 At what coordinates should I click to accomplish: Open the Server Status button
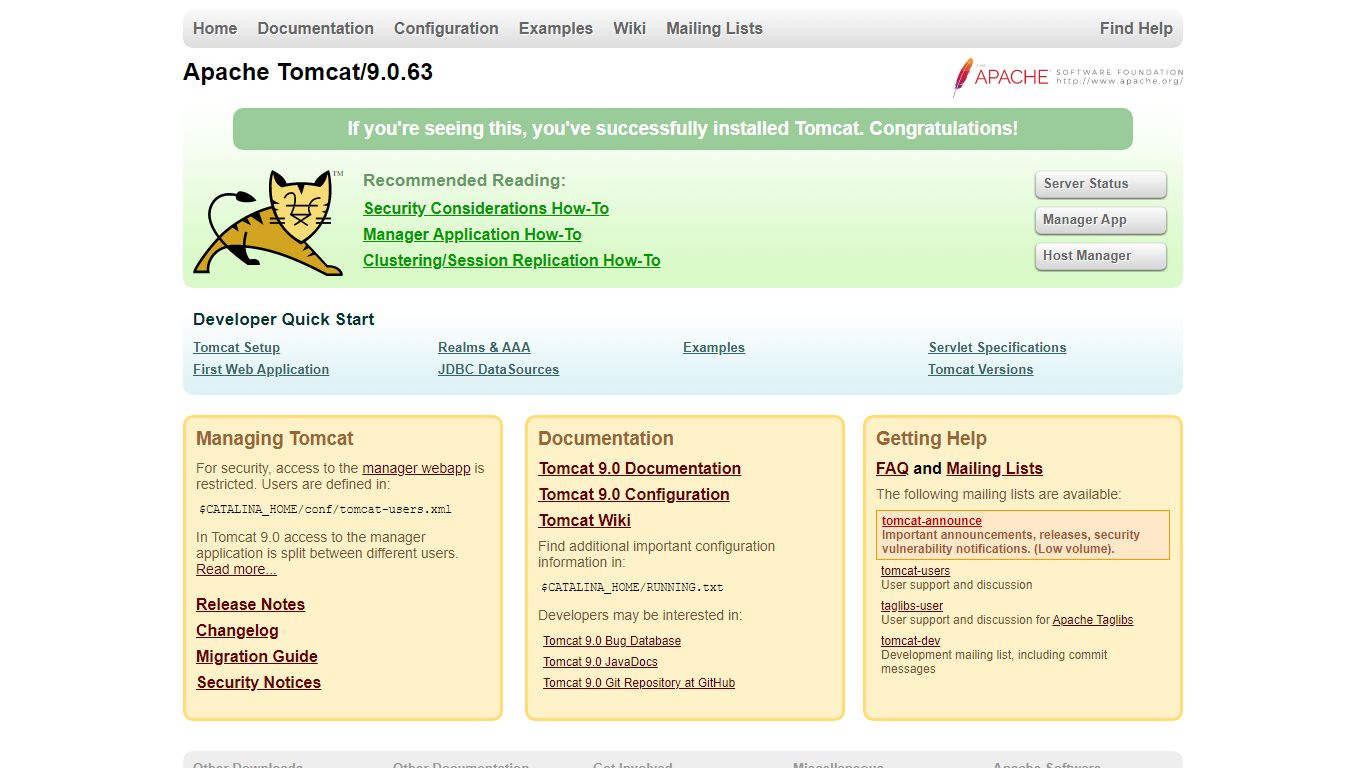tap(1100, 184)
